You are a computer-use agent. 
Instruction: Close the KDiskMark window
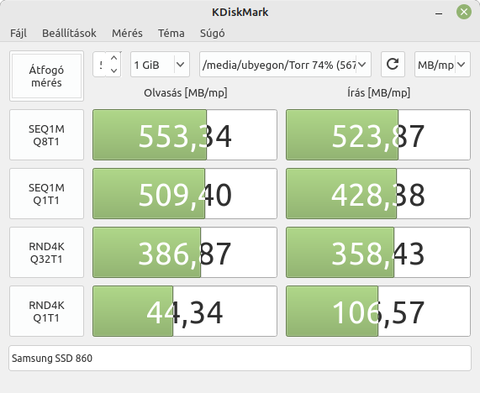point(464,12)
